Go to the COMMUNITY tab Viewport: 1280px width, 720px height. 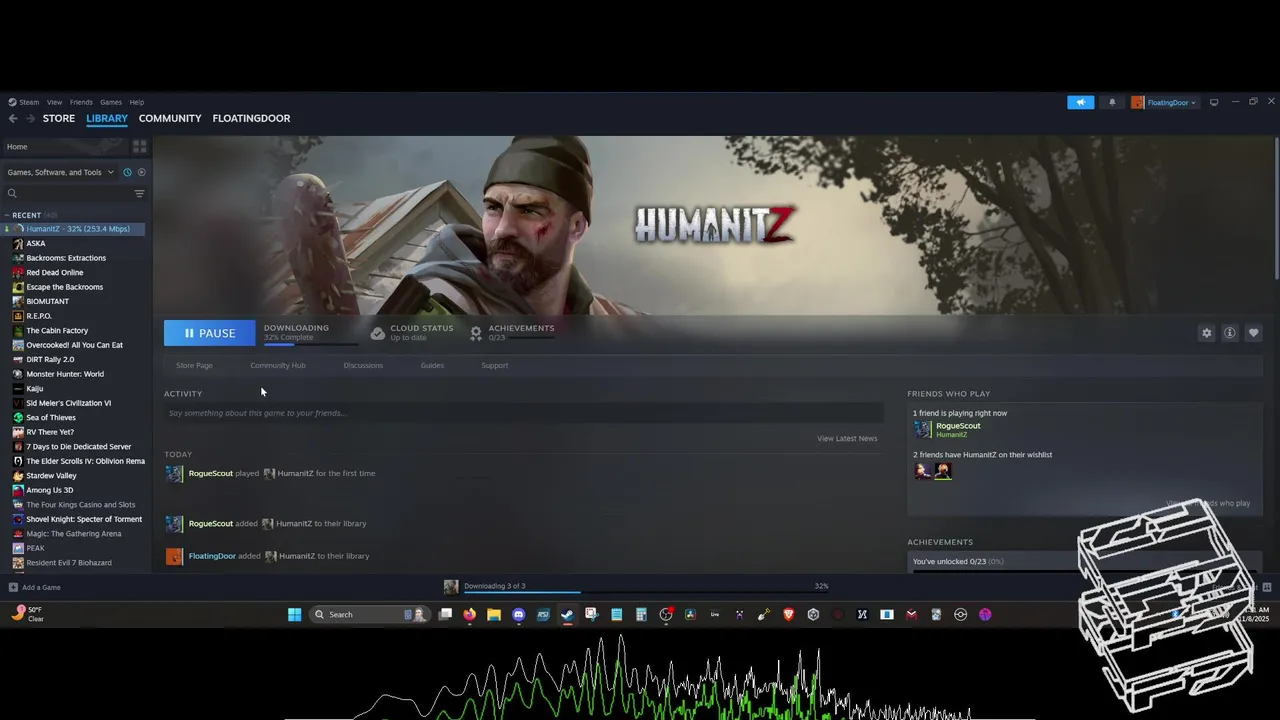point(170,118)
